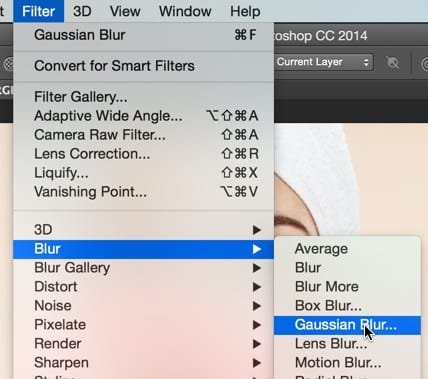This screenshot has height=379, width=428.
Task: Open the Help menu
Action: tap(245, 11)
